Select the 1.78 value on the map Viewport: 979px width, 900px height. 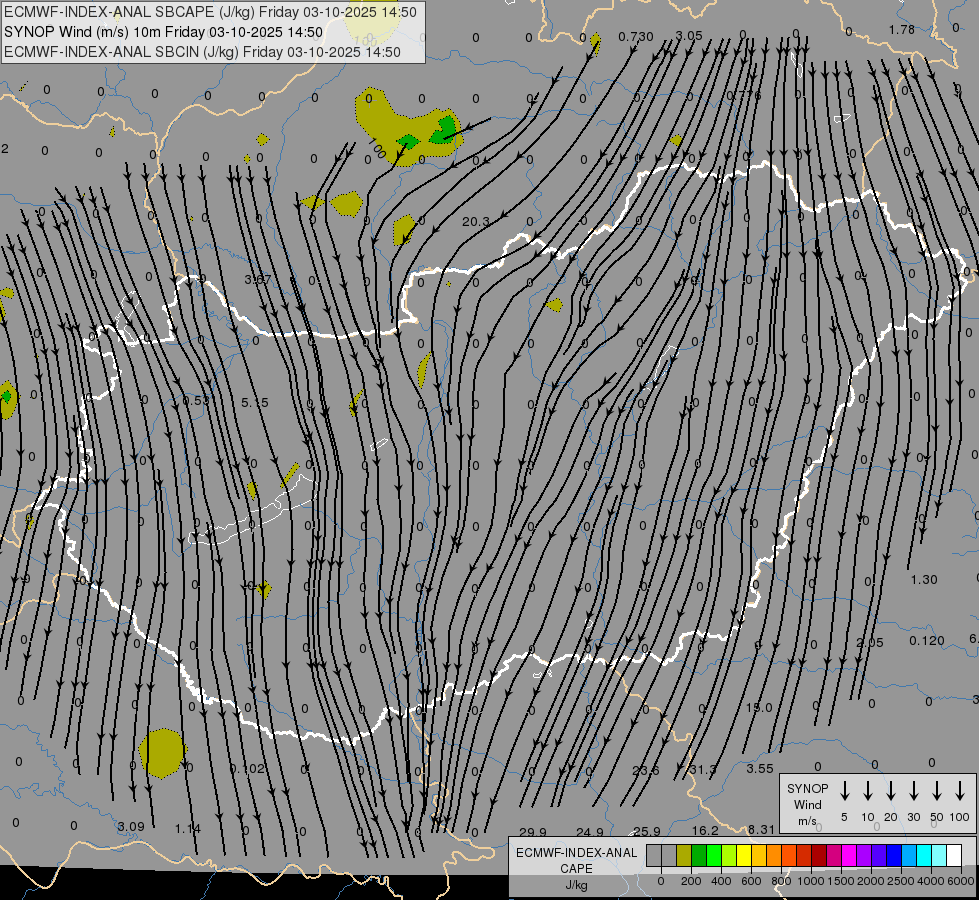click(x=901, y=30)
